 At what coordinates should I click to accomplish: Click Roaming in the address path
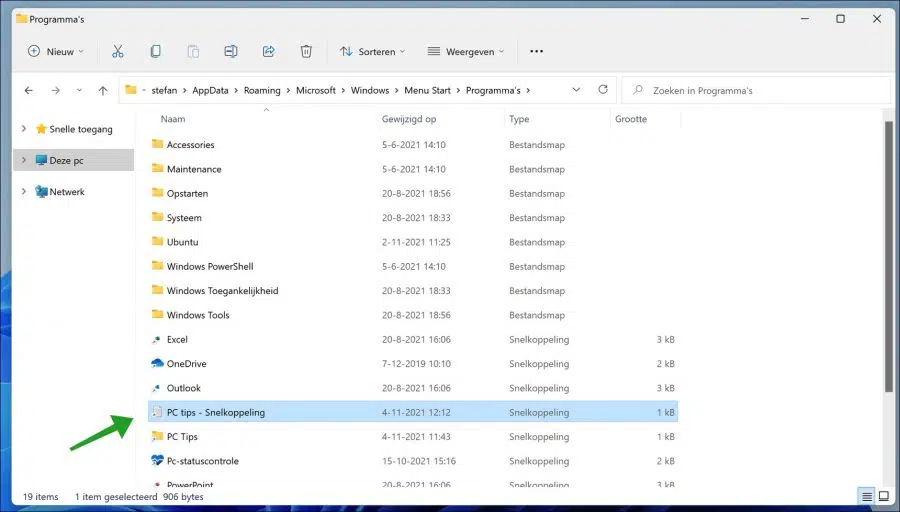pos(262,90)
